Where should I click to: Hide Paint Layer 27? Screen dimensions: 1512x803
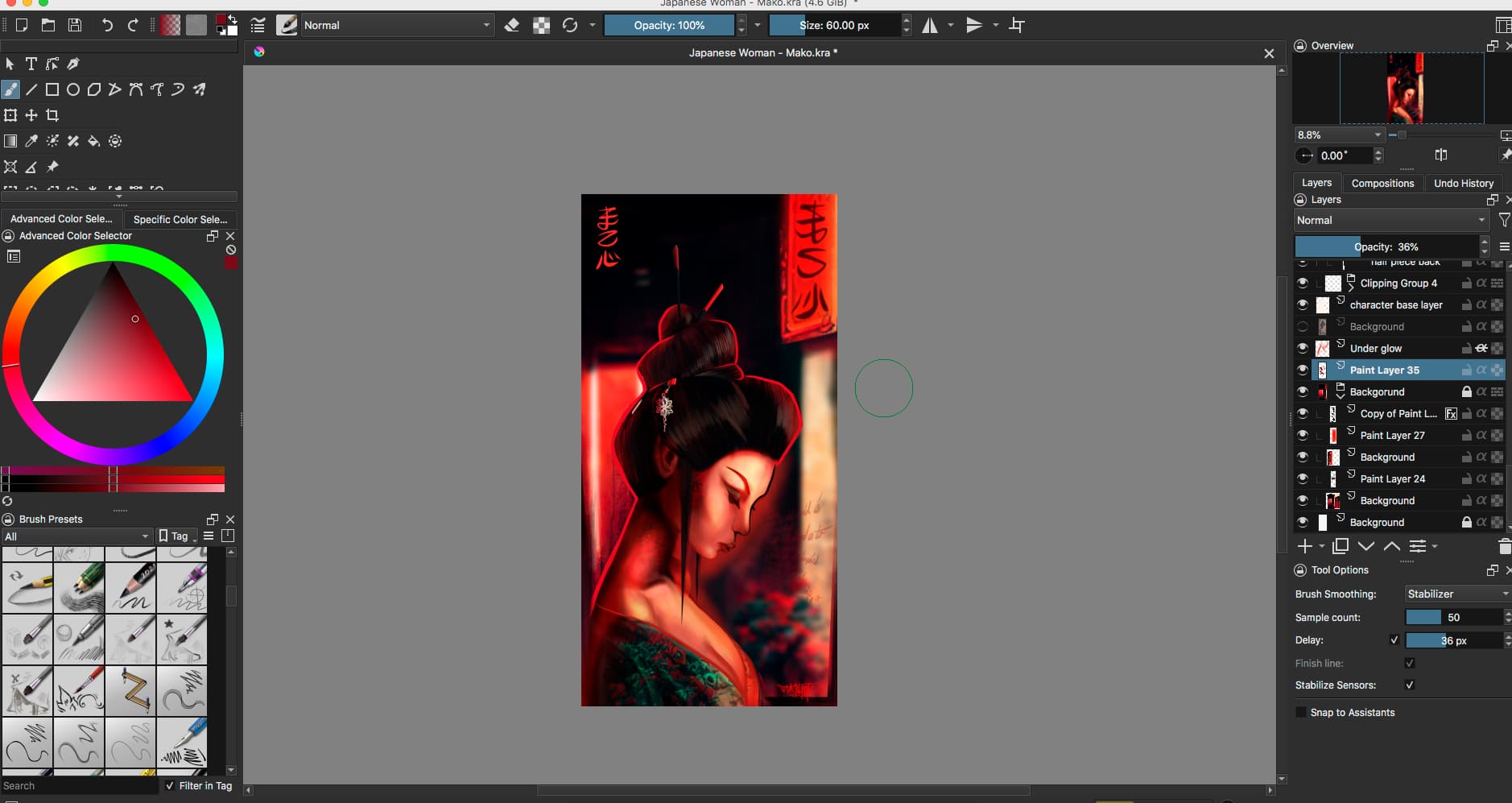point(1303,435)
